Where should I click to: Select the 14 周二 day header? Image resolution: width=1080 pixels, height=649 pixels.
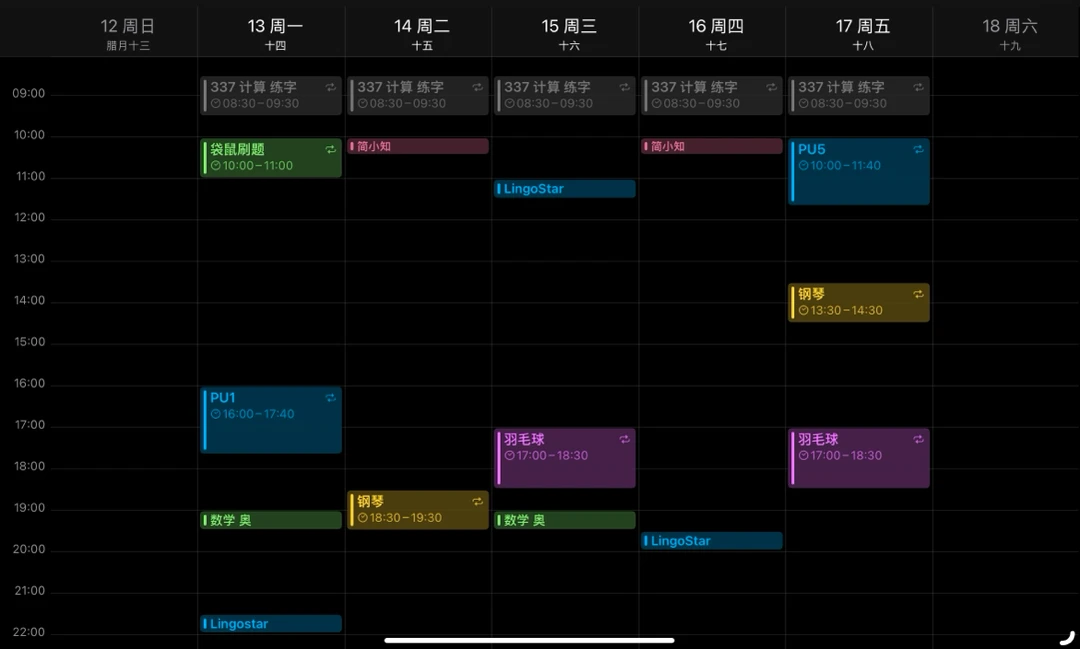click(x=422, y=34)
